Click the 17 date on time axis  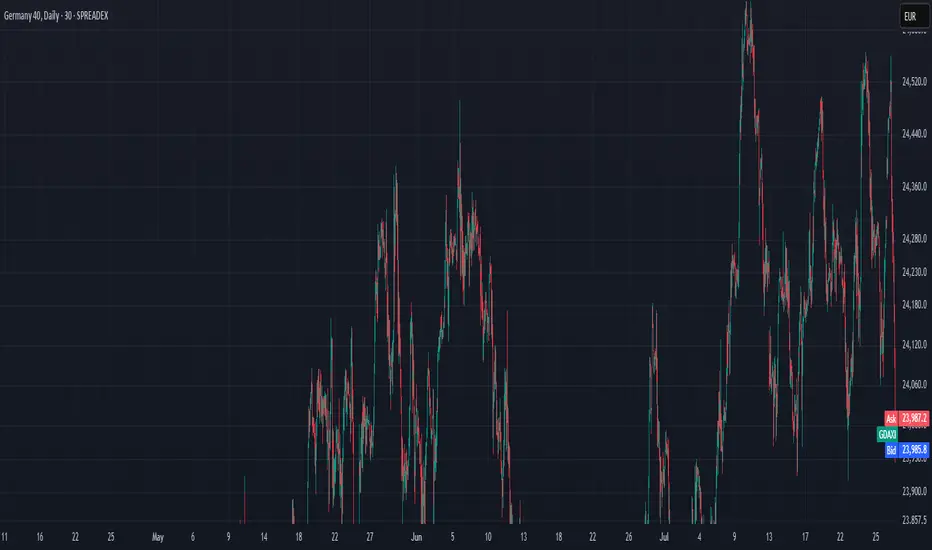coord(805,537)
